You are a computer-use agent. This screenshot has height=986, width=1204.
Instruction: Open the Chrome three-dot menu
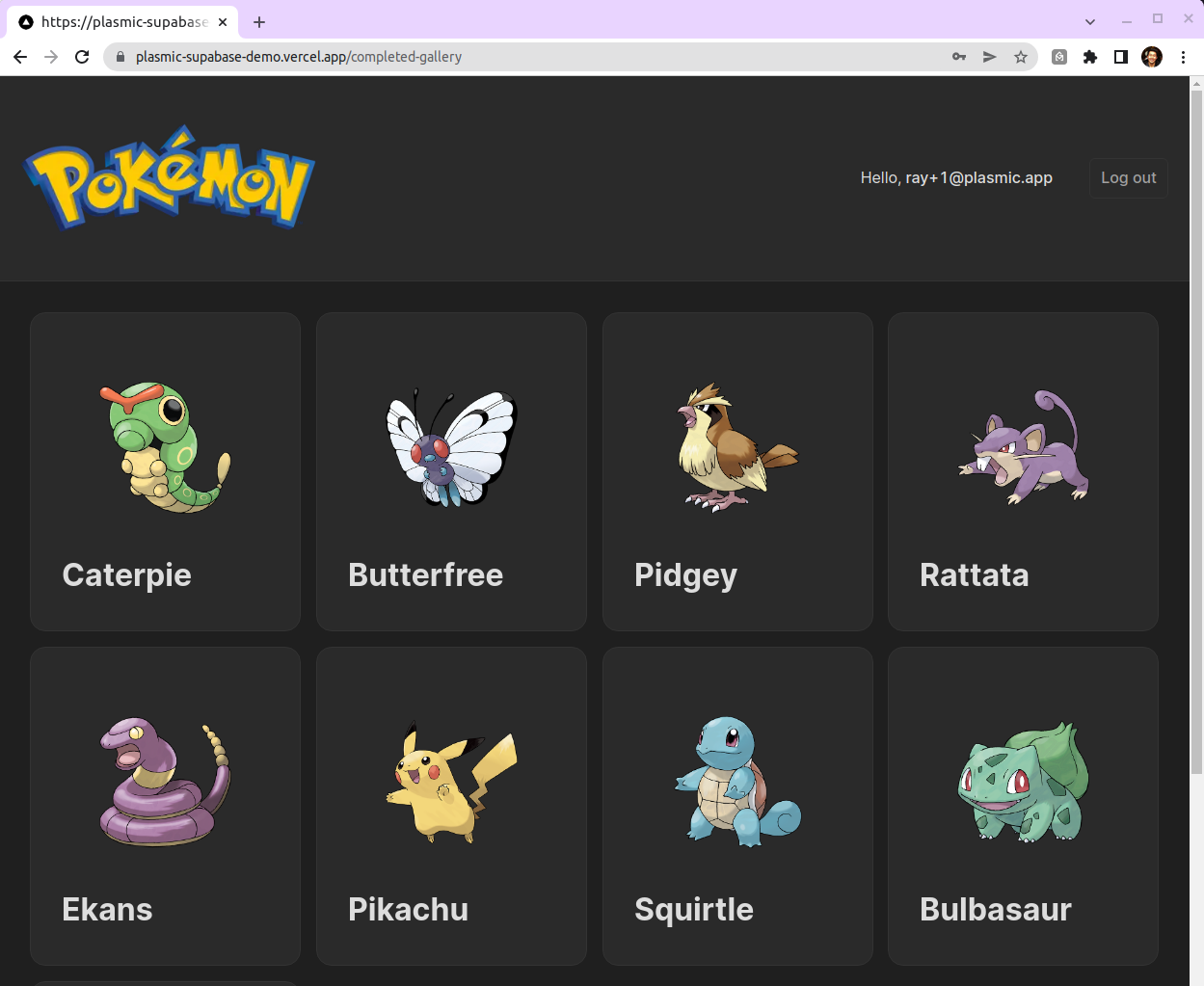tap(1183, 57)
